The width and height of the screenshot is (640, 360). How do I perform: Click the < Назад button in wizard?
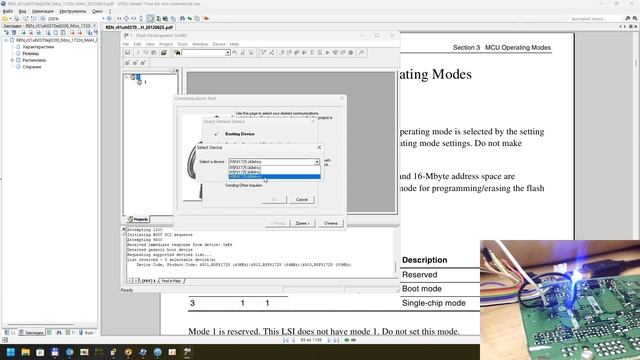(278, 223)
